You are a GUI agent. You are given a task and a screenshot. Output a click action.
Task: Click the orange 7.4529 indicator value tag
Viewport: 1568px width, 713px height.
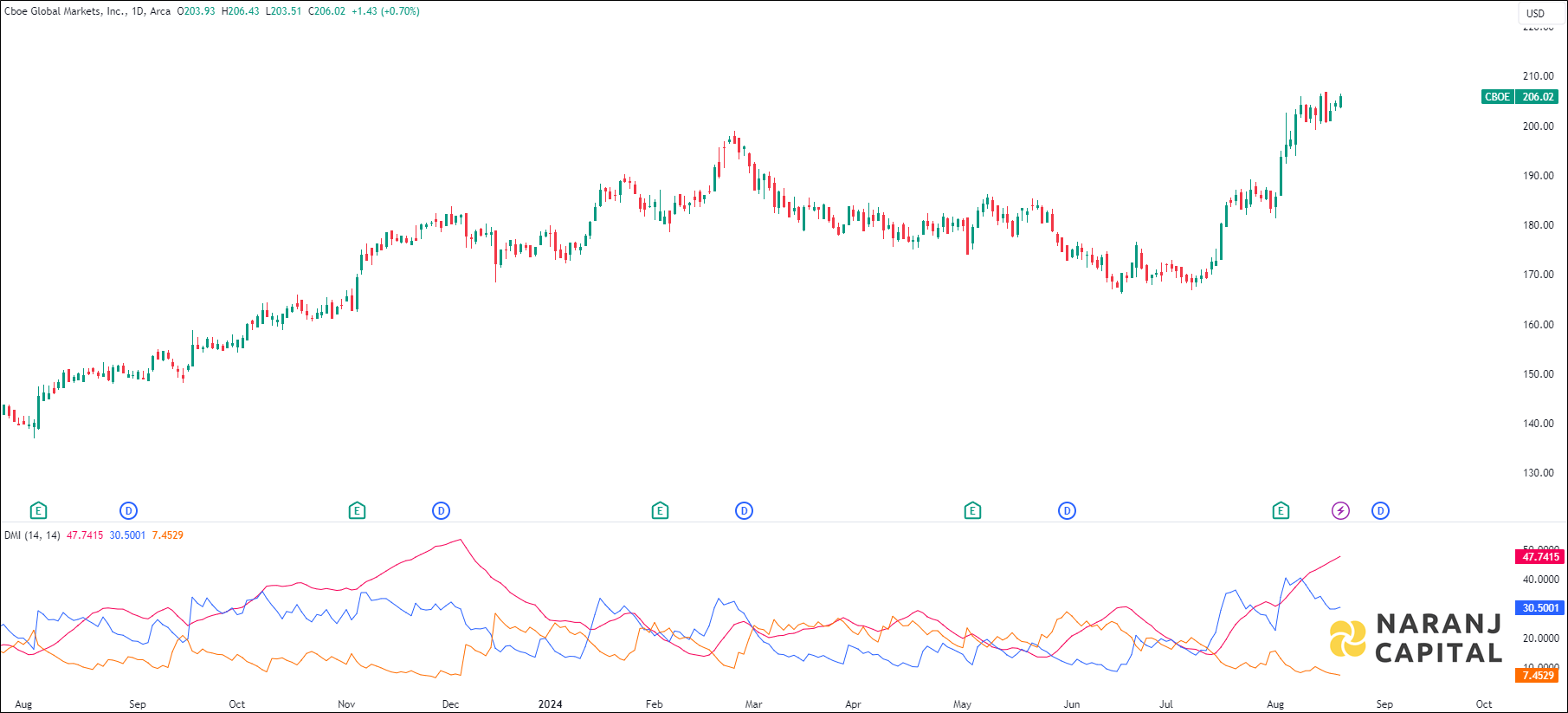pyautogui.click(x=1538, y=676)
